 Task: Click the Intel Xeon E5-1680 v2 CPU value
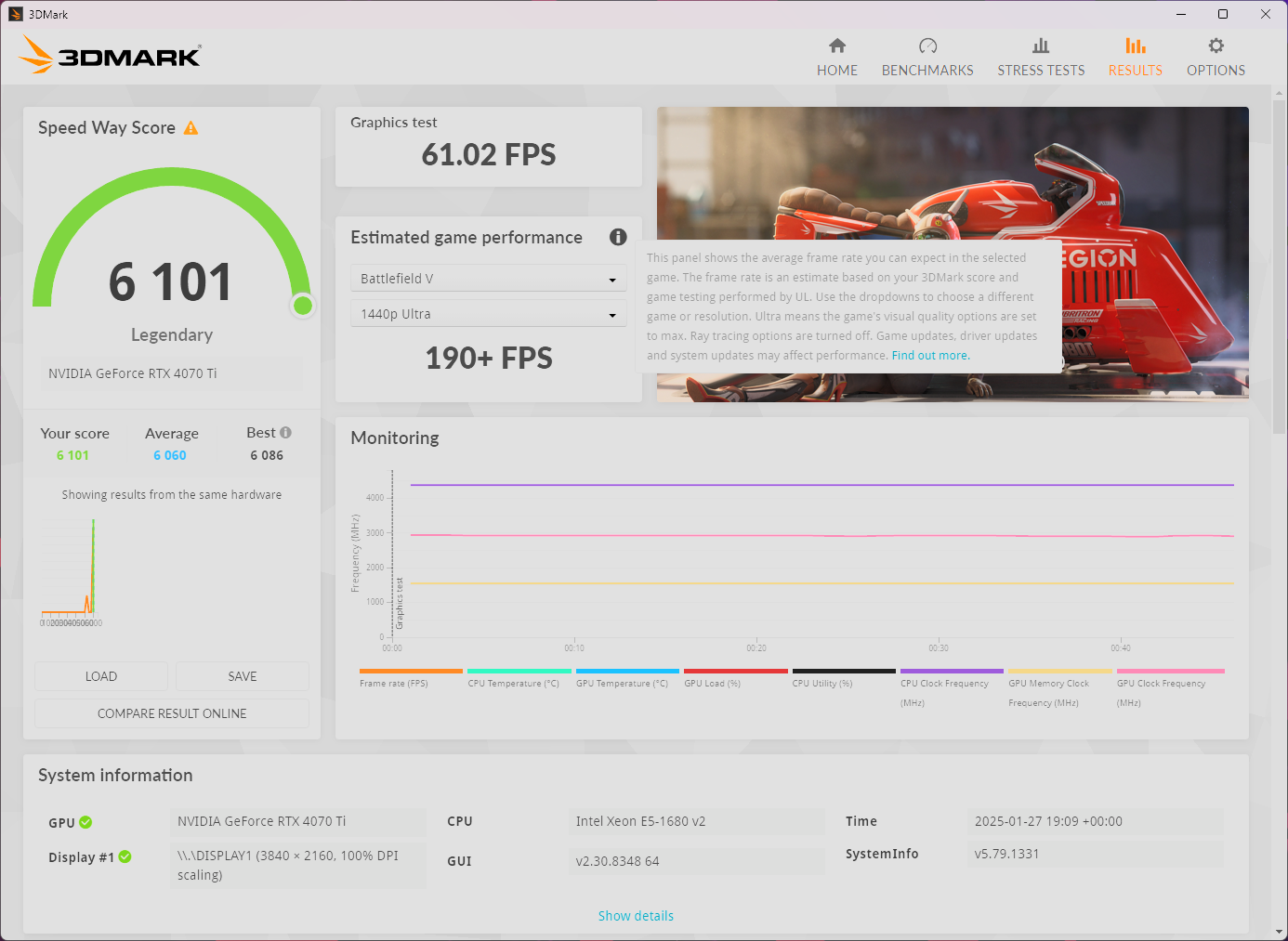pos(696,822)
